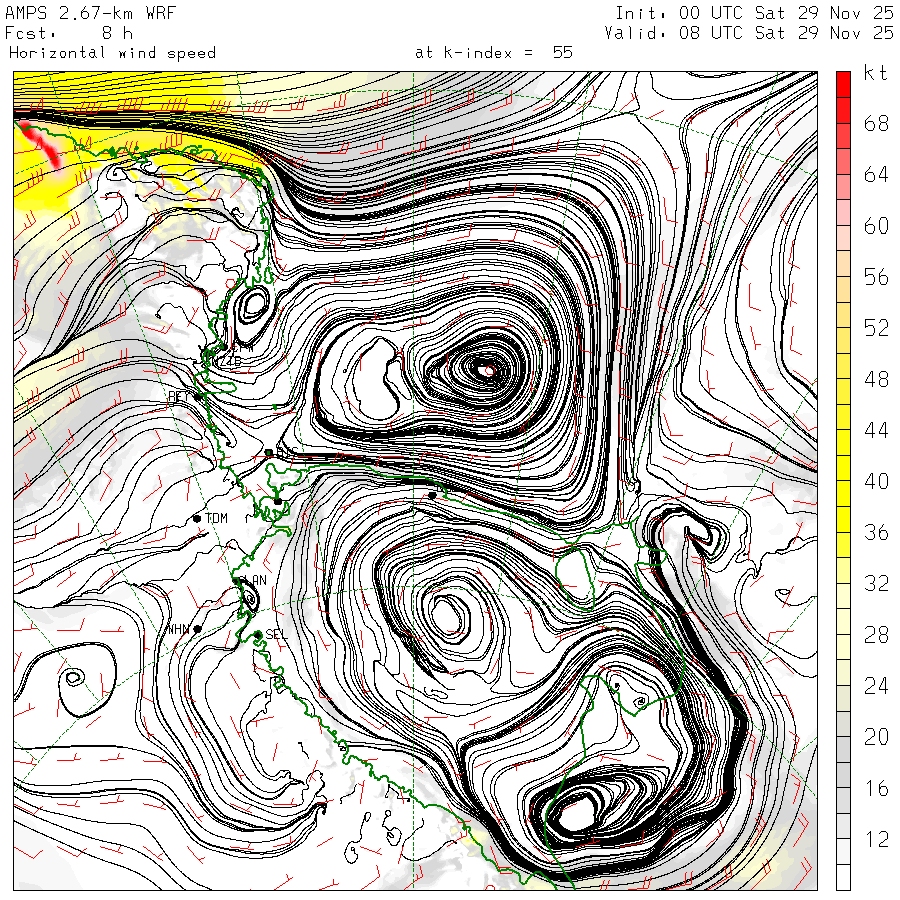Click the unlabeled station dot east of TDM
This screenshot has width=900, height=900.
278,501
